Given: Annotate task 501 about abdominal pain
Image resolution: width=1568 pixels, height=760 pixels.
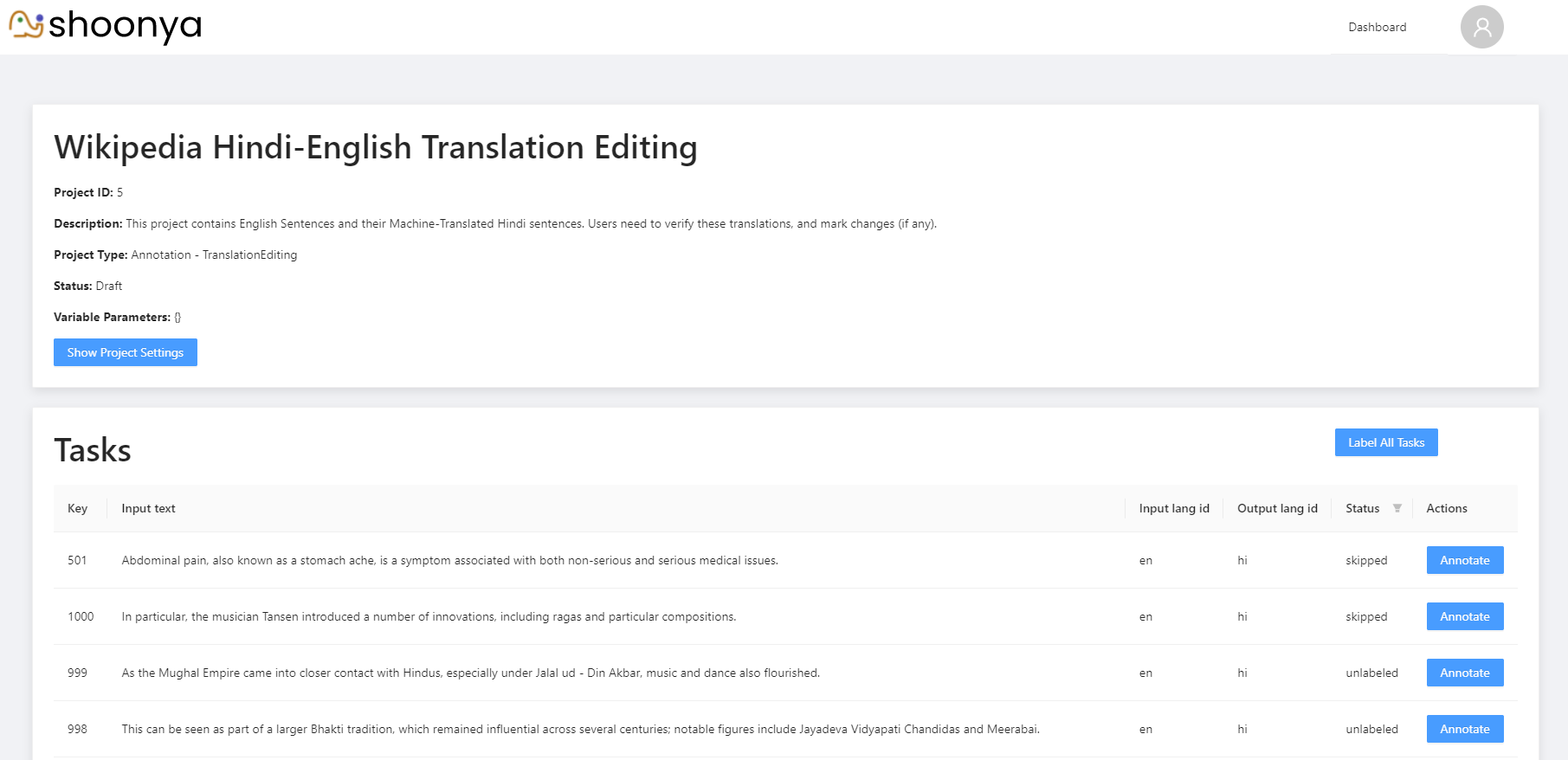Looking at the screenshot, I should [x=1464, y=560].
